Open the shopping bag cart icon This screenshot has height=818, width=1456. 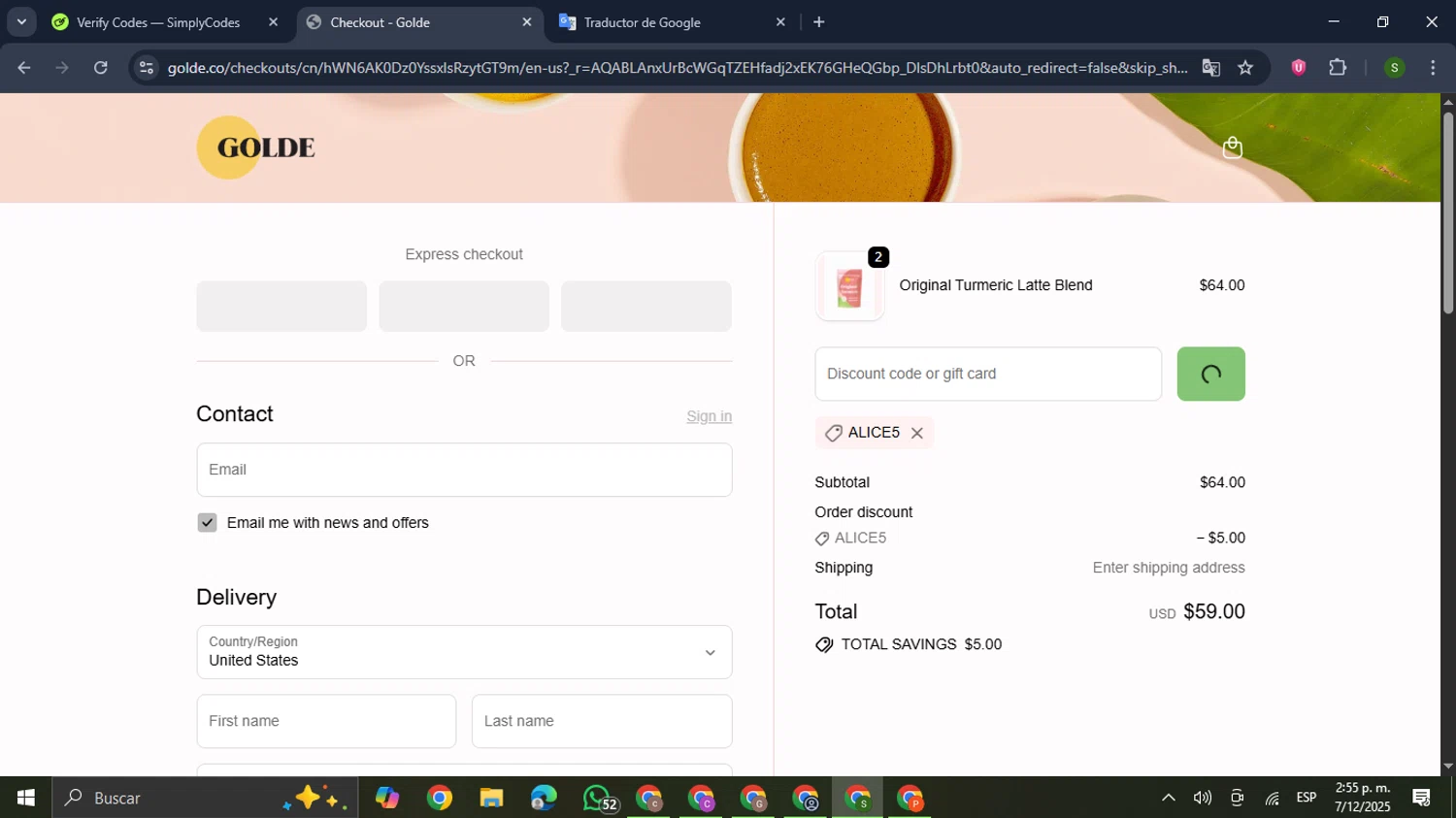(x=1232, y=147)
